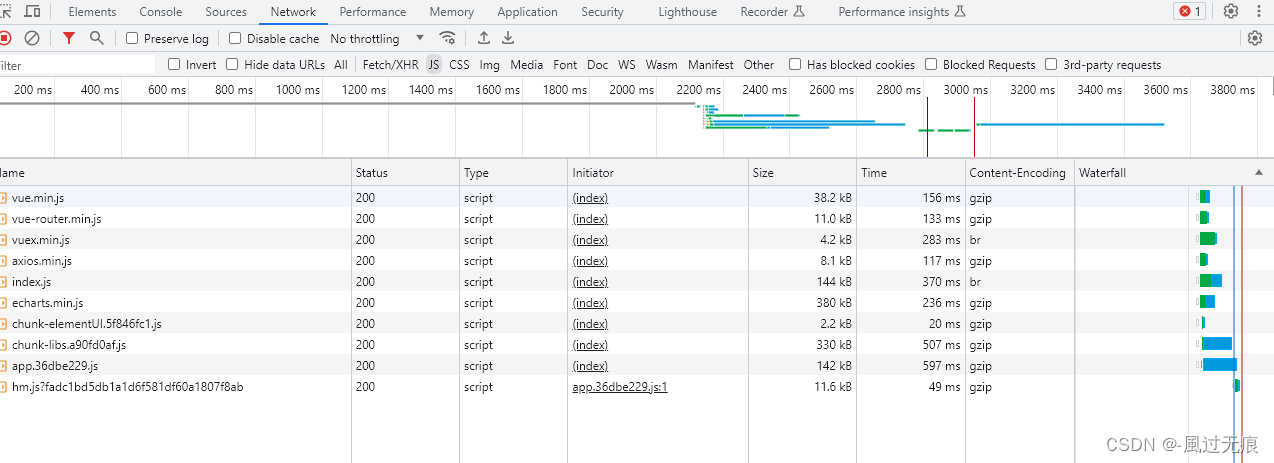Open the Performance tab
Viewport: 1274px width, 463px height.
pyautogui.click(x=373, y=12)
